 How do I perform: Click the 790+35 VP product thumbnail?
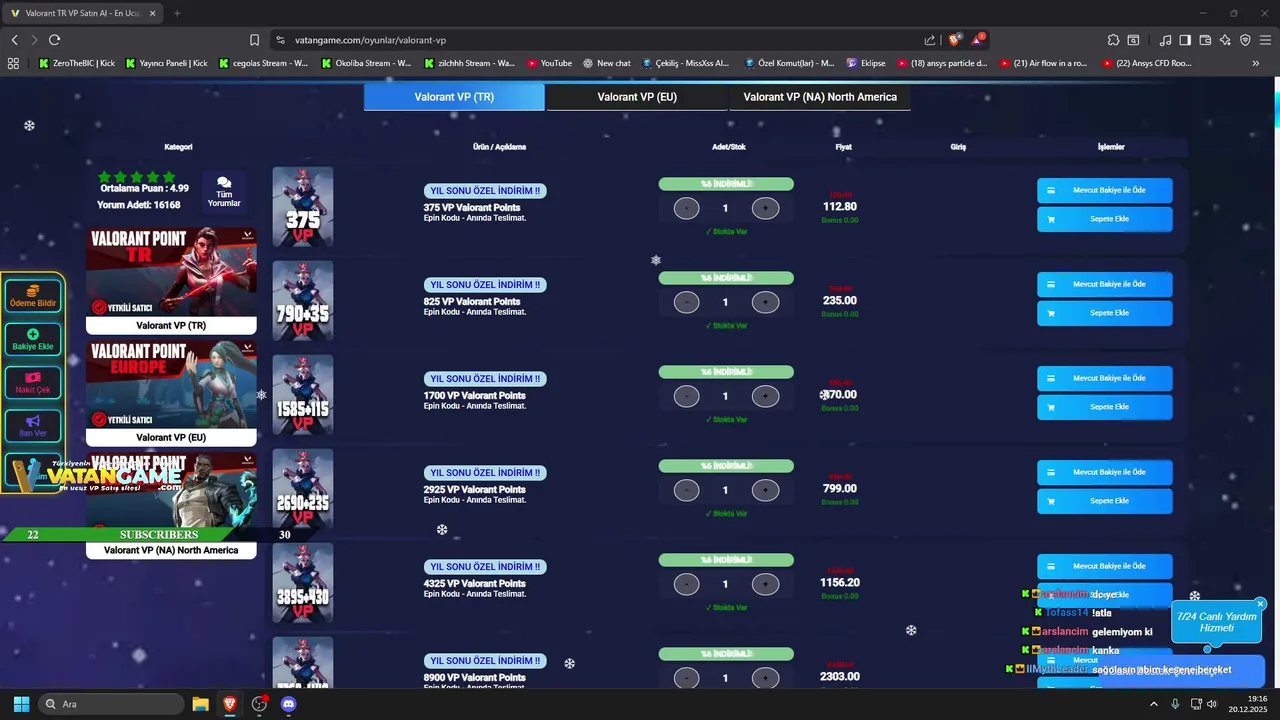(x=303, y=301)
